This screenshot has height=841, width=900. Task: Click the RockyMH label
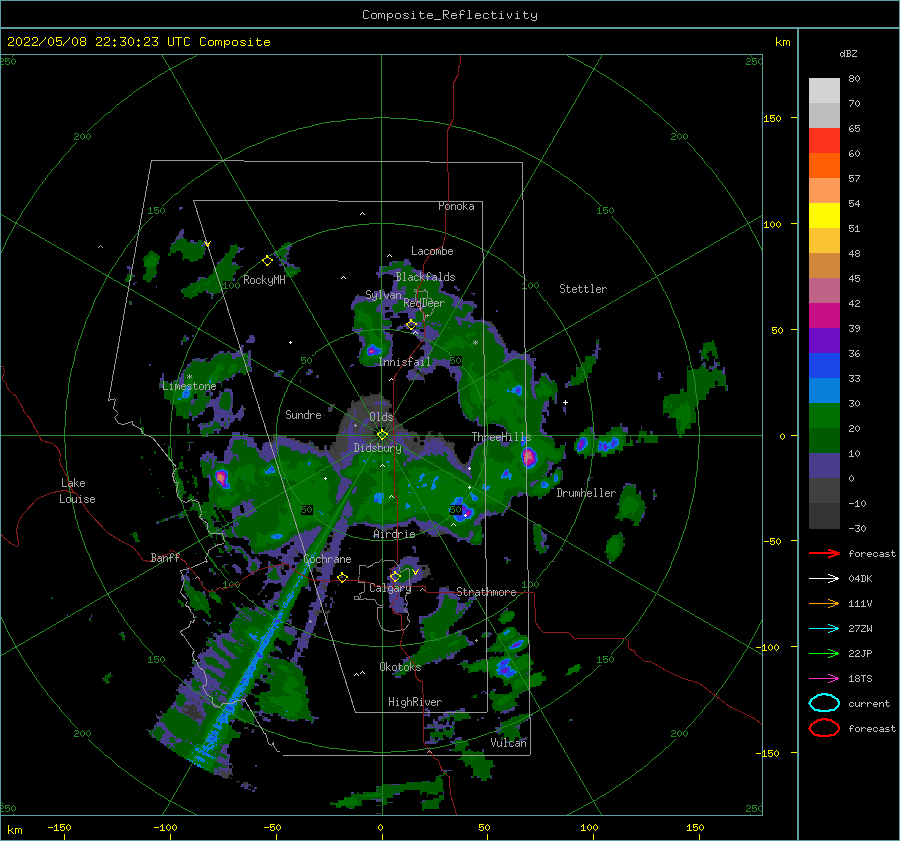pos(264,280)
